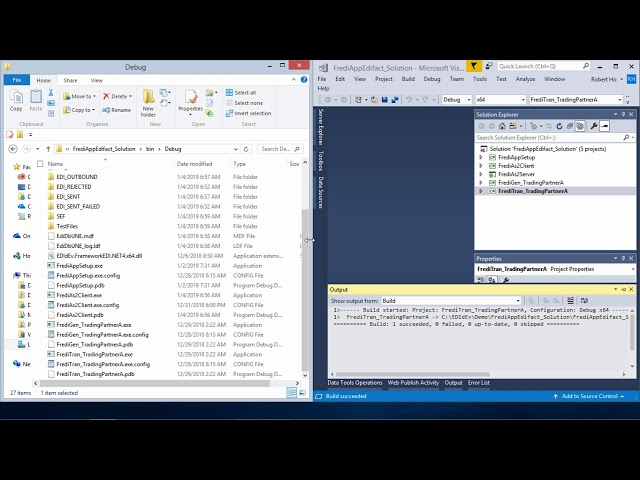Click Add to Source Control in status bar
Screen dimensions: 640x480
[x=589, y=396]
